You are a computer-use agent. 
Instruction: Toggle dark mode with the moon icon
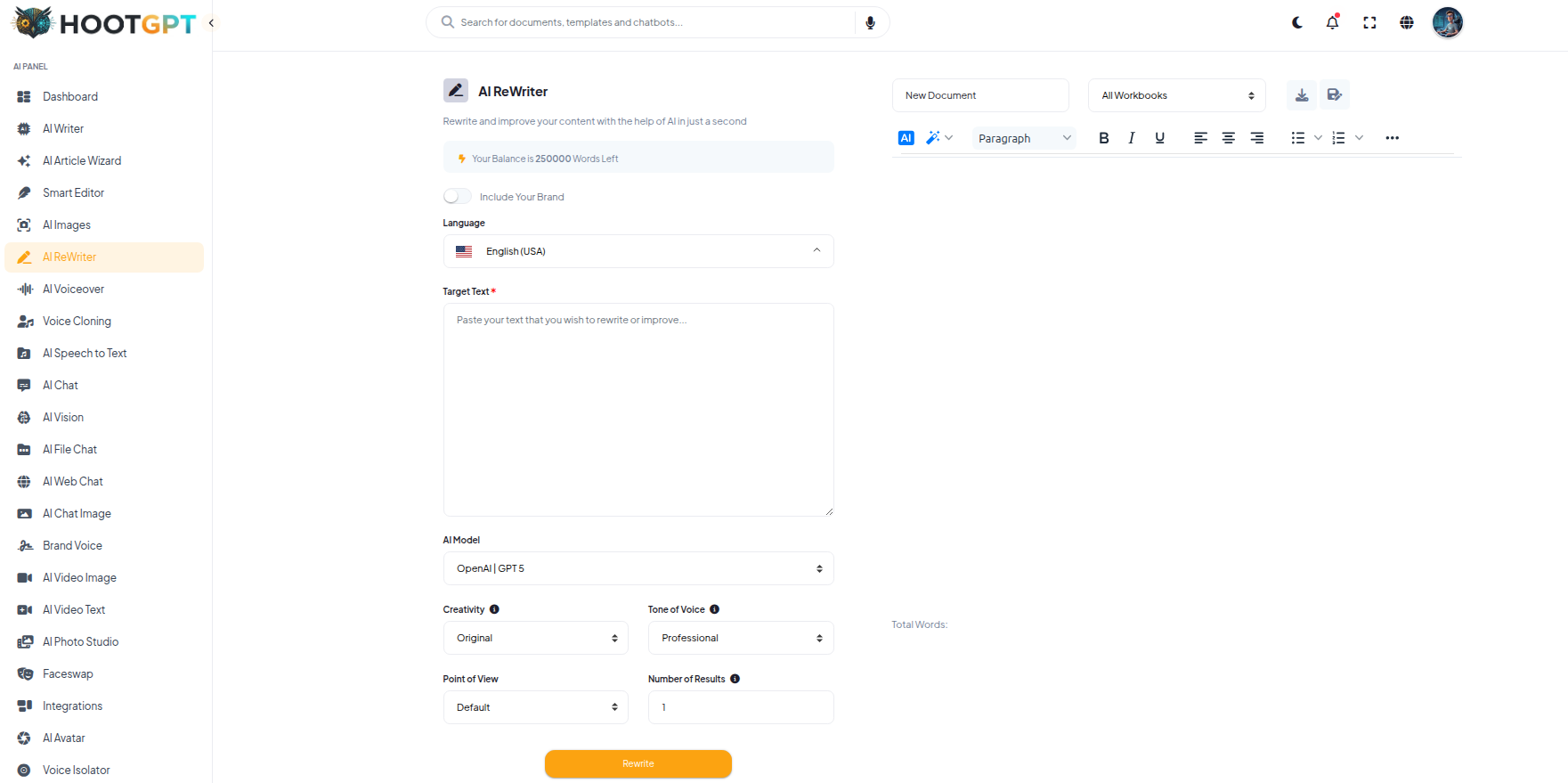point(1297,22)
